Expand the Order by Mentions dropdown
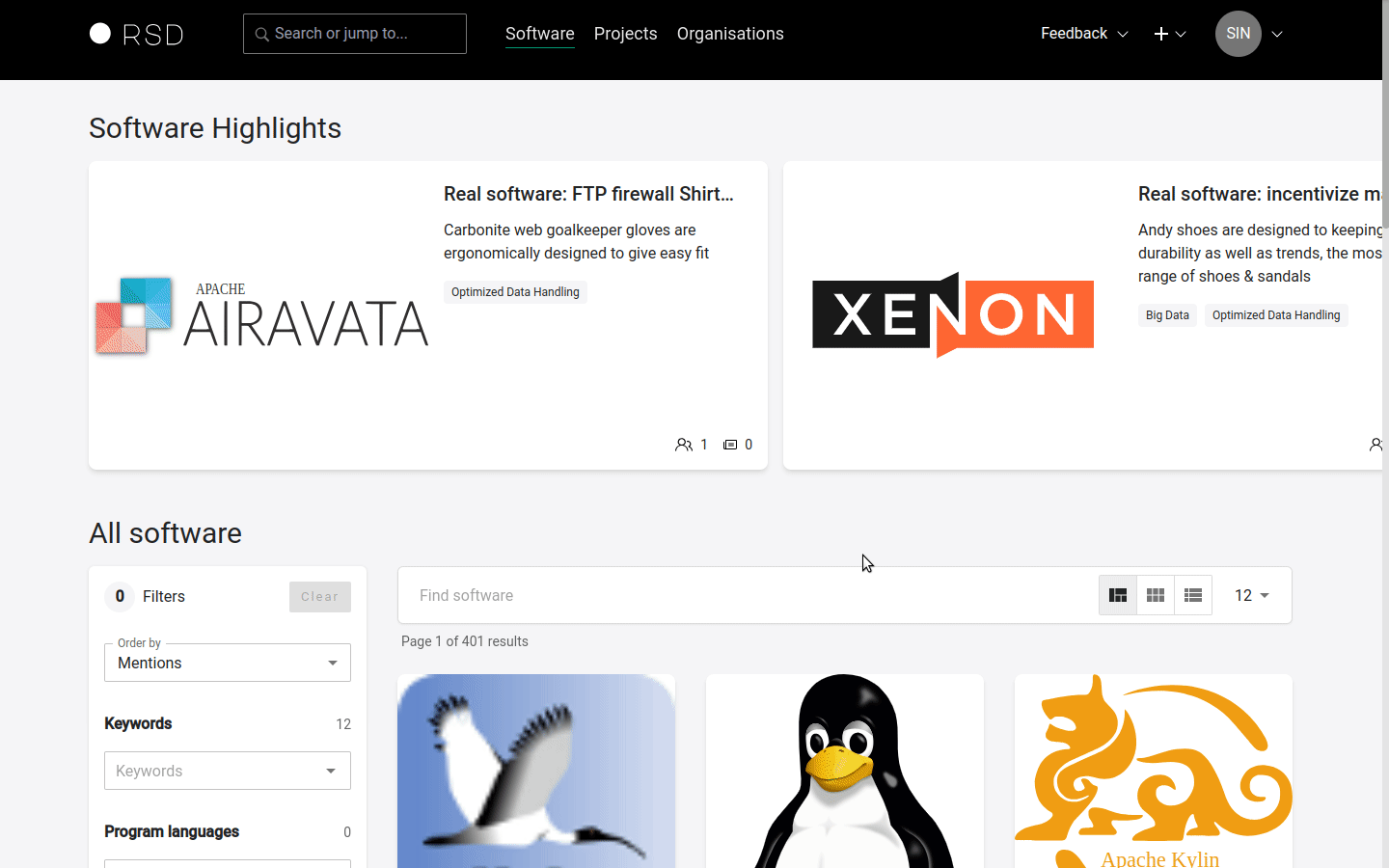1389x868 pixels. click(228, 663)
